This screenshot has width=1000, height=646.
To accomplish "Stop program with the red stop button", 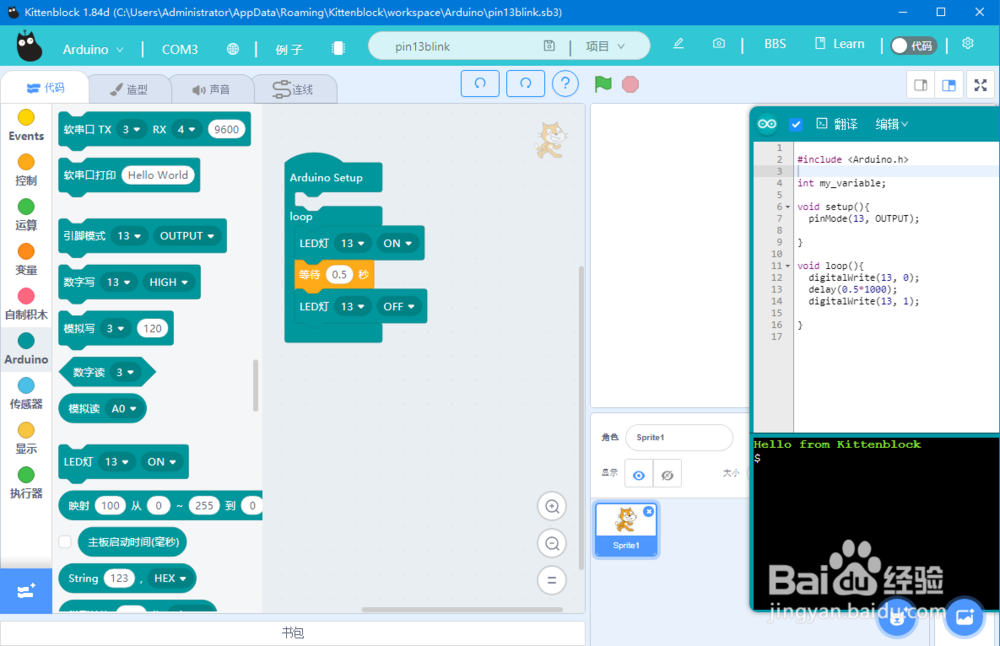I will (x=630, y=84).
